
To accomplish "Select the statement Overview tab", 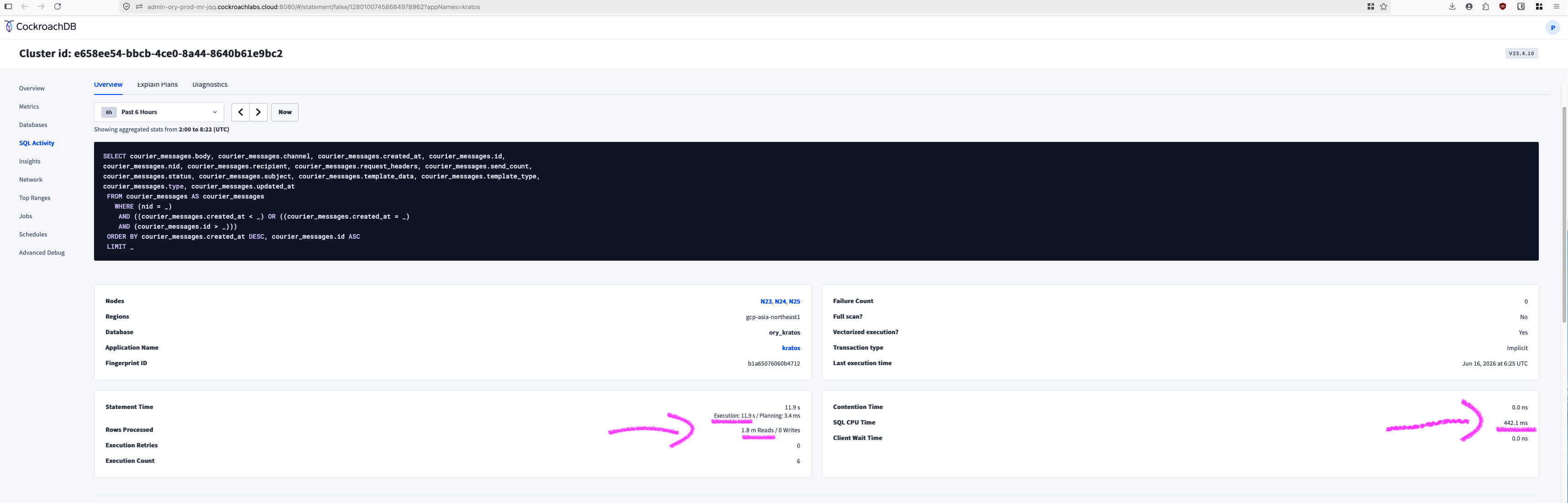I will click(x=108, y=84).
